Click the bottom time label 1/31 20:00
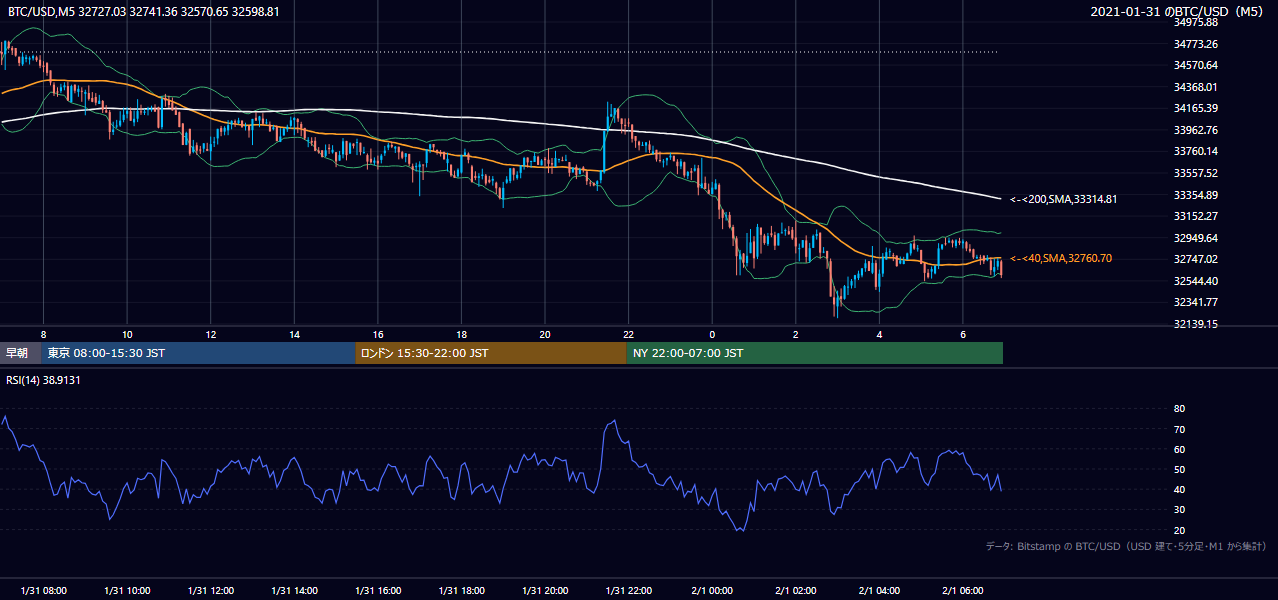Screen dimensions: 1278x600 click(x=544, y=590)
